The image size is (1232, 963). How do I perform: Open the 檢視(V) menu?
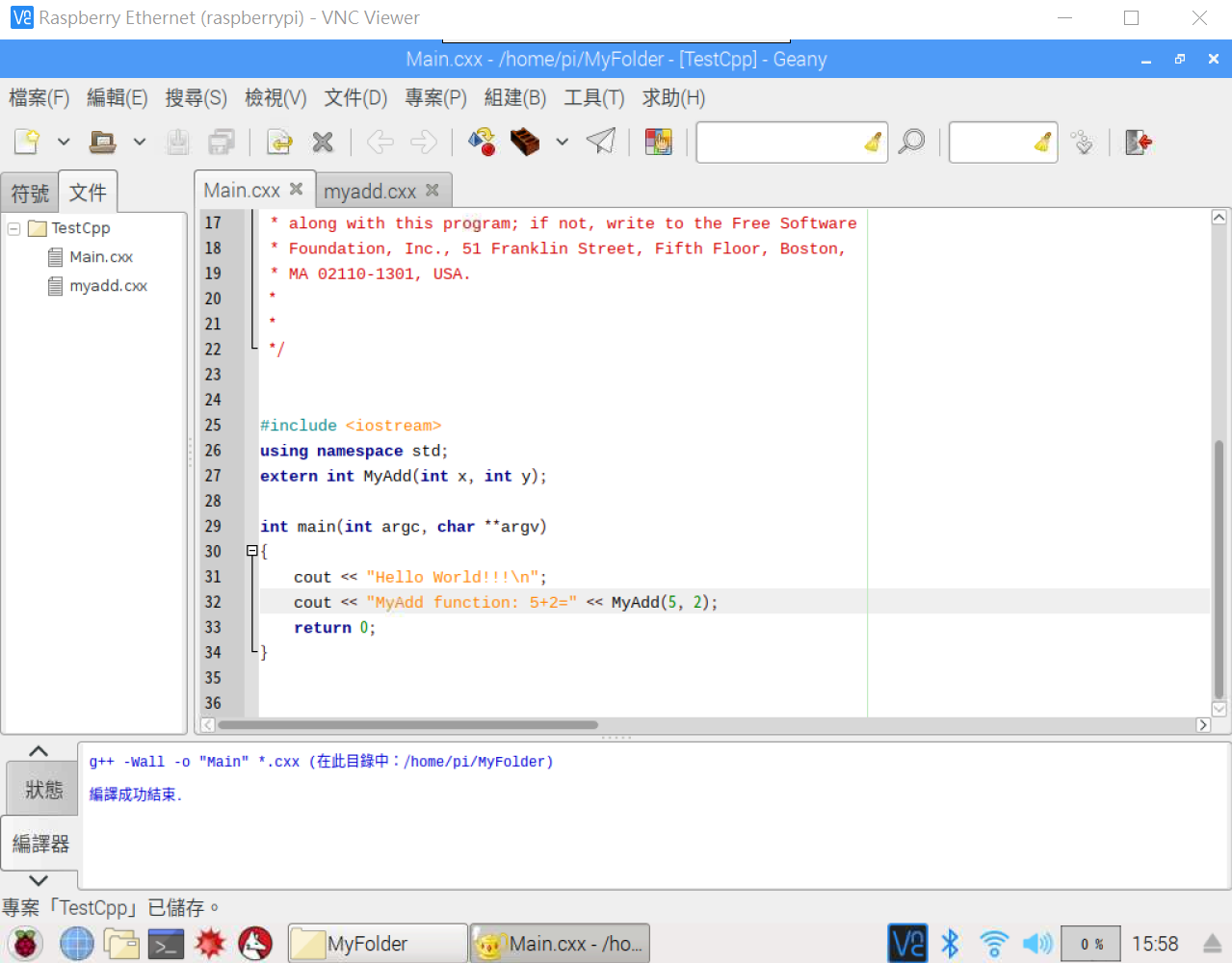coord(275,98)
